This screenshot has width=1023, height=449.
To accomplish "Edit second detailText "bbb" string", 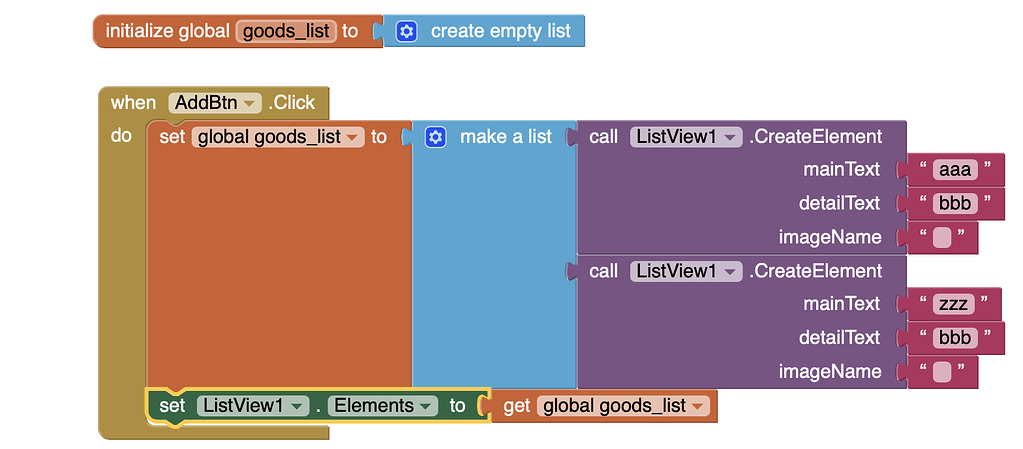I will [956, 337].
